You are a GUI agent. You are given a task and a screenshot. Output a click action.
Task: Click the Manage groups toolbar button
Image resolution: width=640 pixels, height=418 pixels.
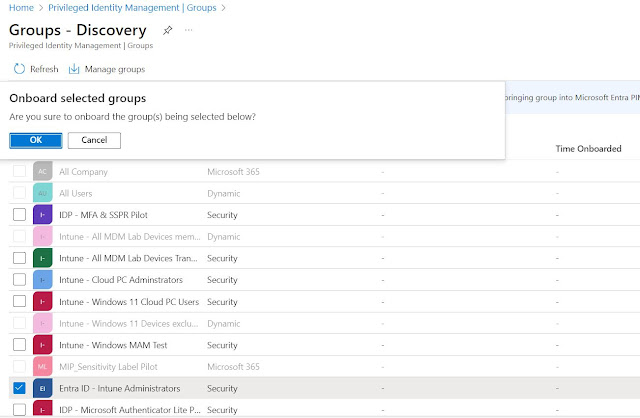[107, 69]
